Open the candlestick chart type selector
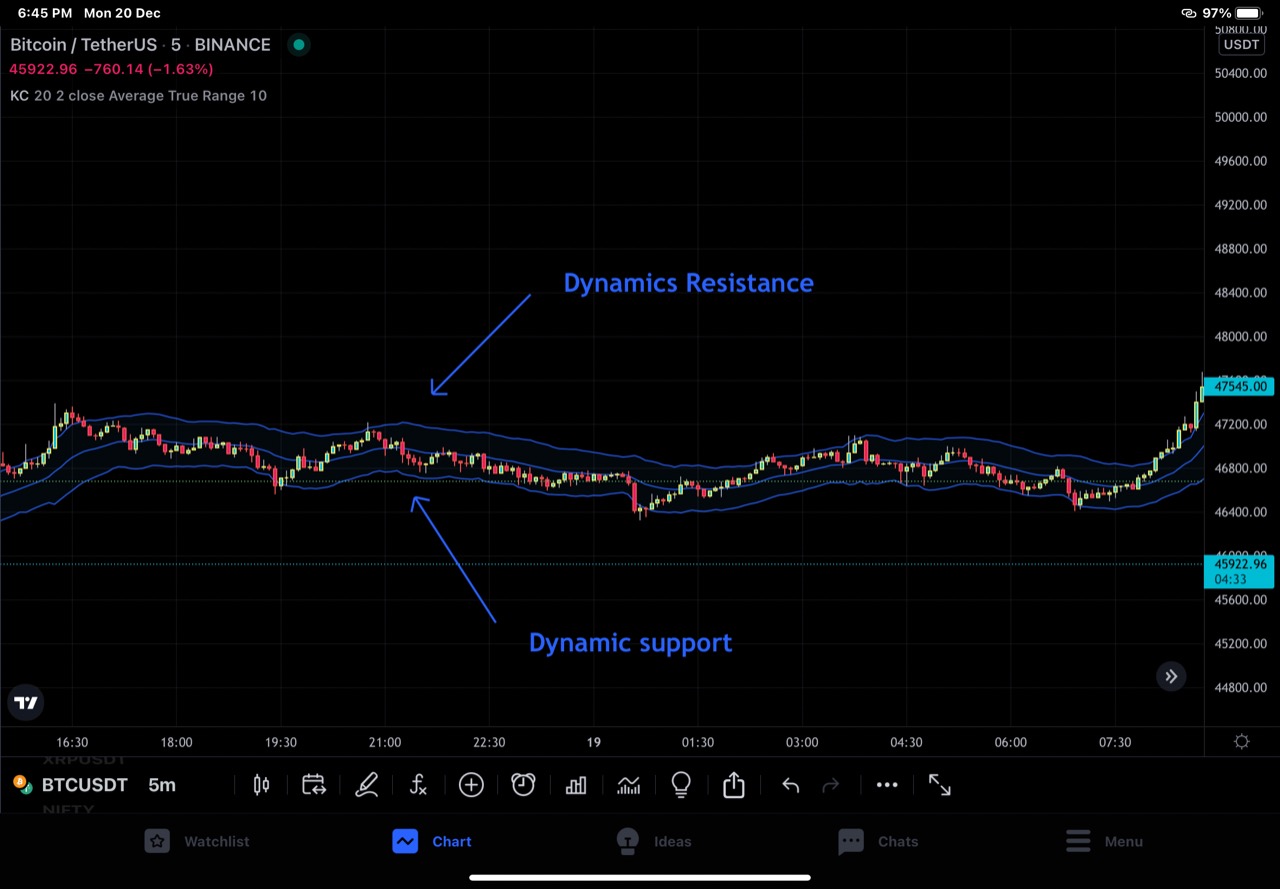This screenshot has height=889, width=1280. click(x=261, y=785)
